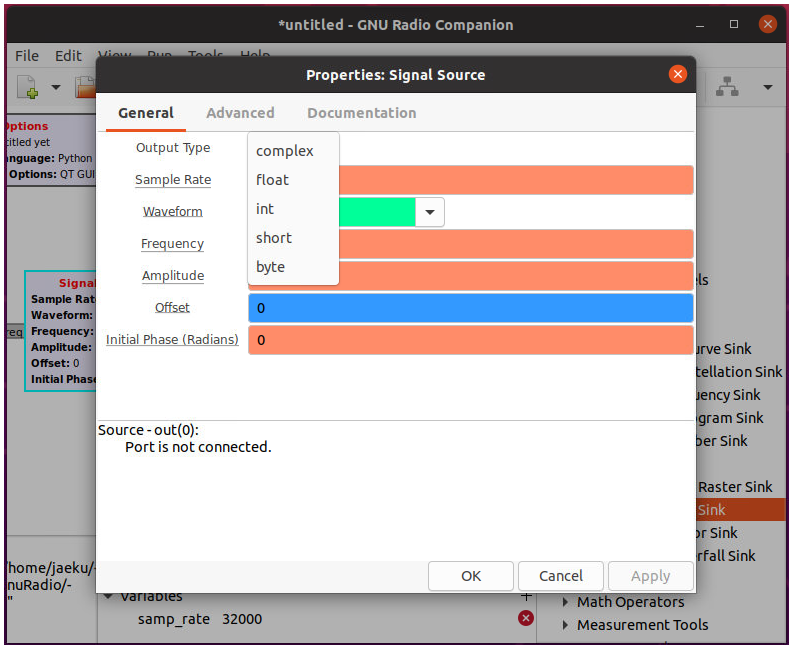The image size is (792, 647).
Task: Maximize the GNU Radio Companion window
Action: point(734,24)
